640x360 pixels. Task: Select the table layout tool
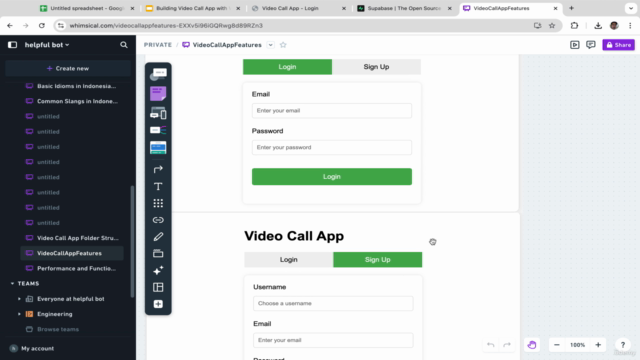[158, 287]
